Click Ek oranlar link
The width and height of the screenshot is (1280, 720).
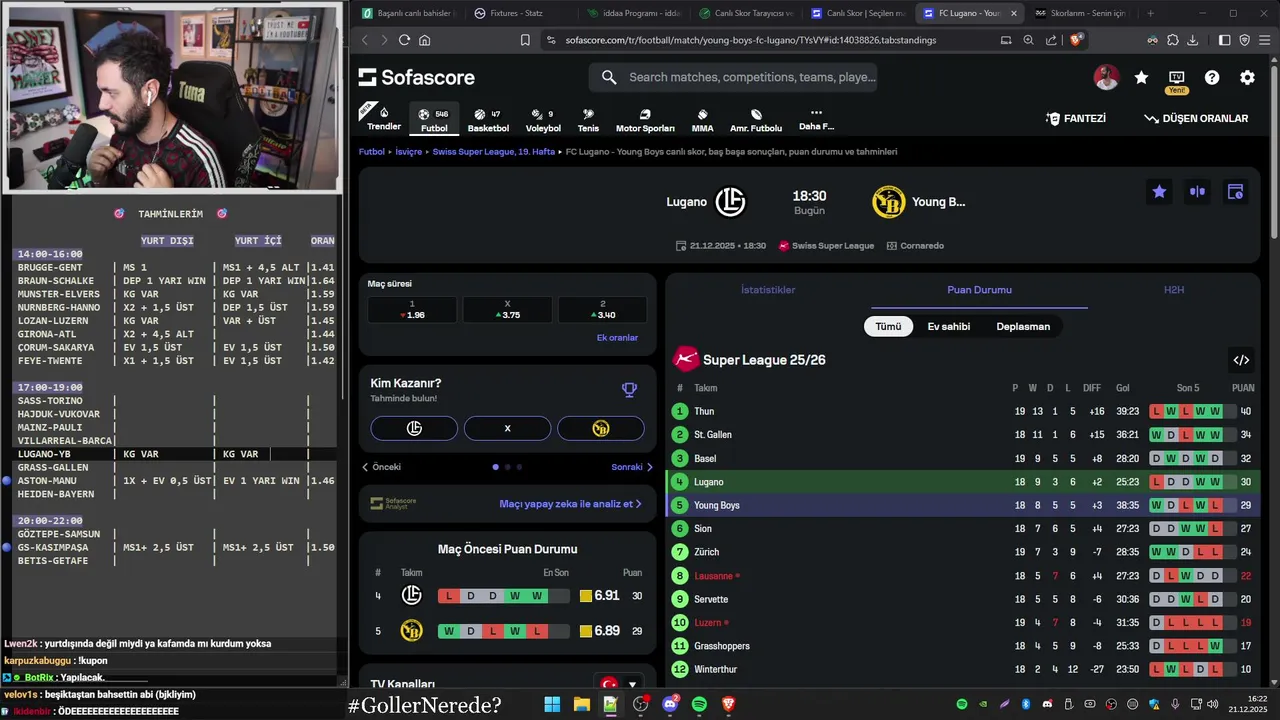pyautogui.click(x=617, y=338)
